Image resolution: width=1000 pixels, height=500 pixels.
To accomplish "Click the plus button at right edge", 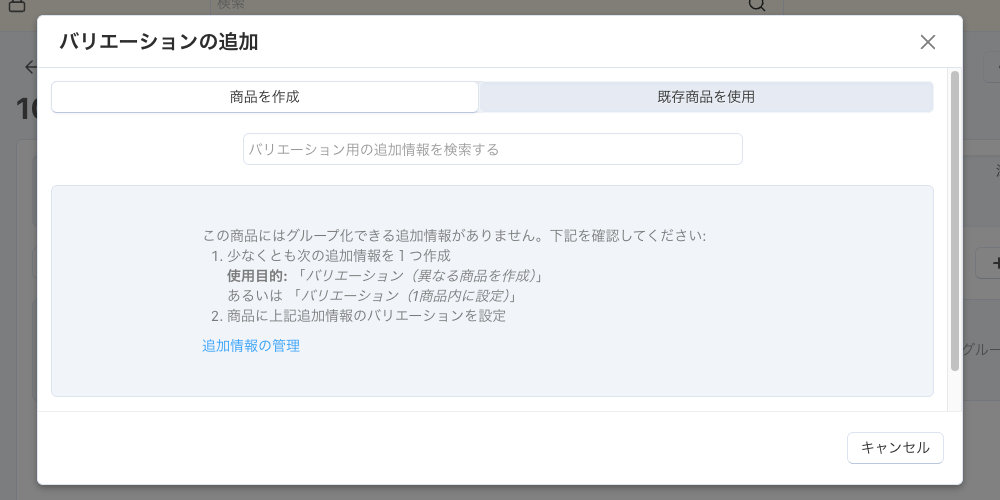I will coord(992,264).
